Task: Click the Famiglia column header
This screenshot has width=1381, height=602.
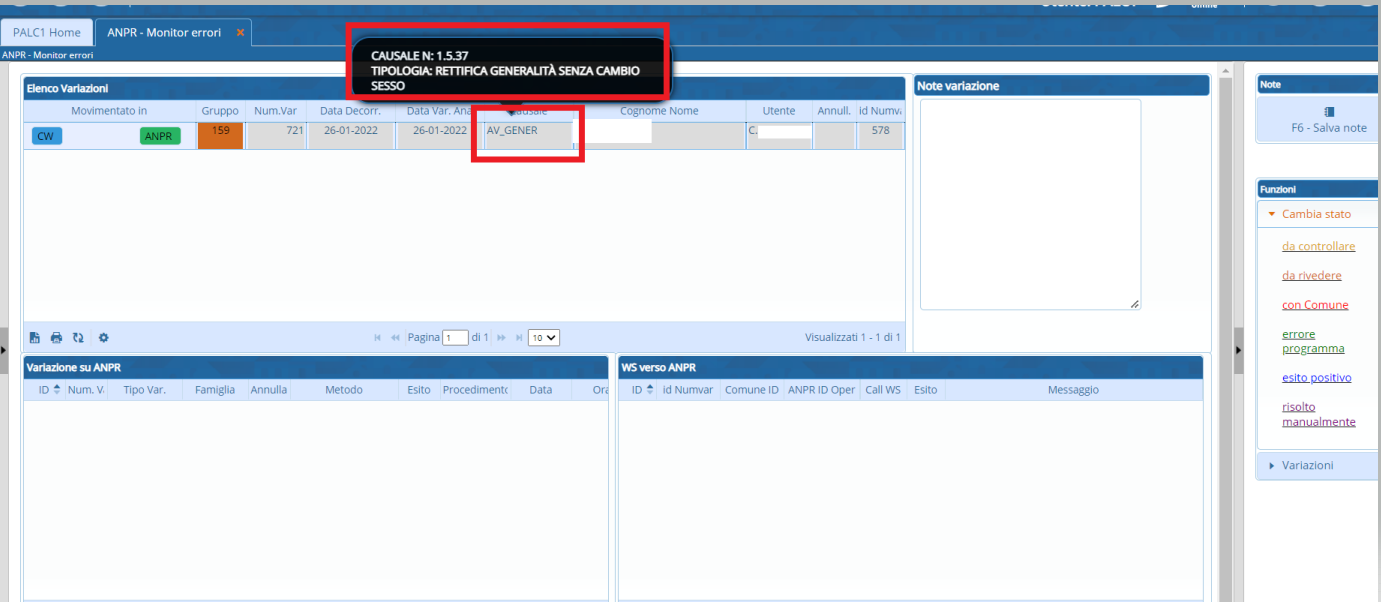Action: (x=215, y=390)
